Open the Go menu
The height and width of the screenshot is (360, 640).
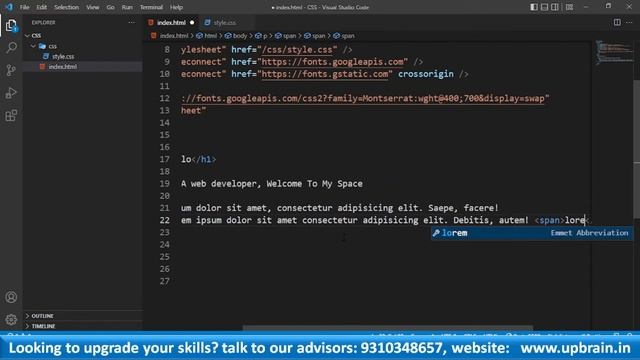point(110,7)
